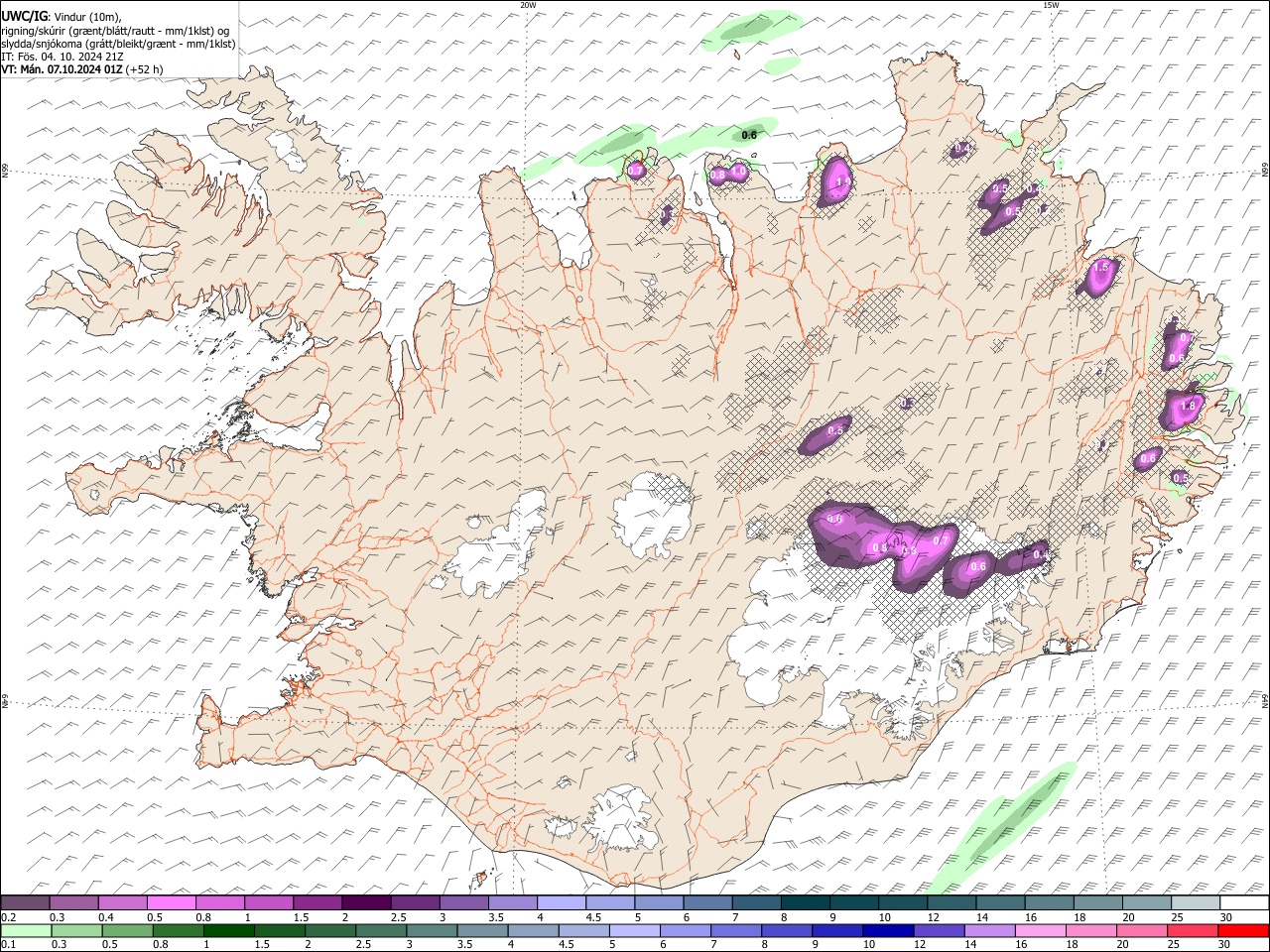Select the 8 dark teal swatch in purple legend

coord(806,903)
